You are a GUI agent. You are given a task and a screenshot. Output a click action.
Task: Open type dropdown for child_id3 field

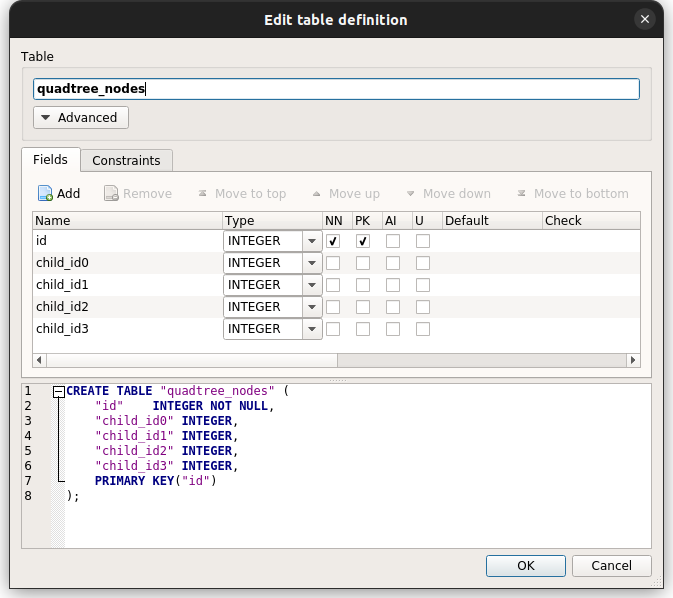tap(312, 329)
